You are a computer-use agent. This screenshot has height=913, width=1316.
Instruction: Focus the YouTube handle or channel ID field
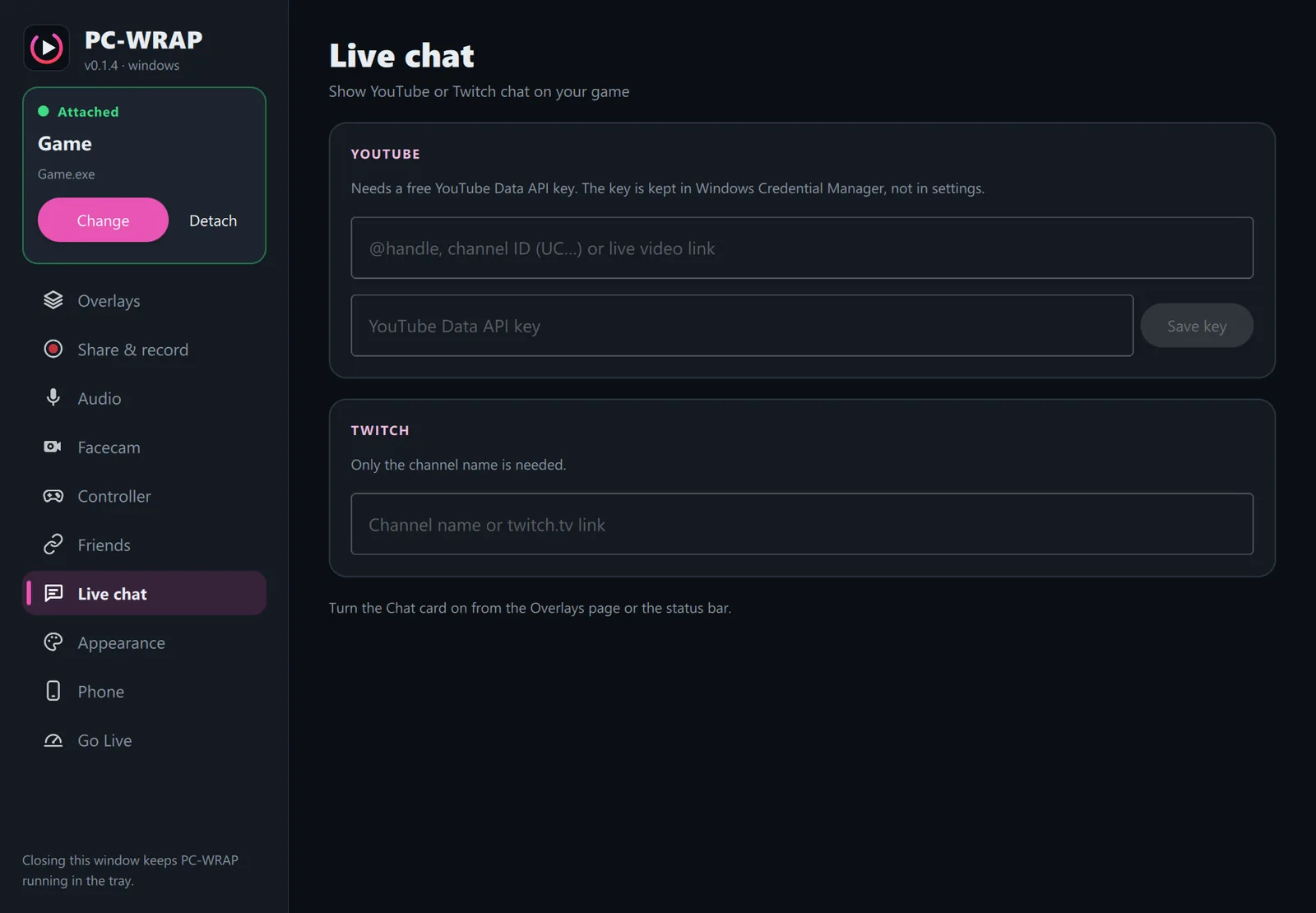pos(802,248)
